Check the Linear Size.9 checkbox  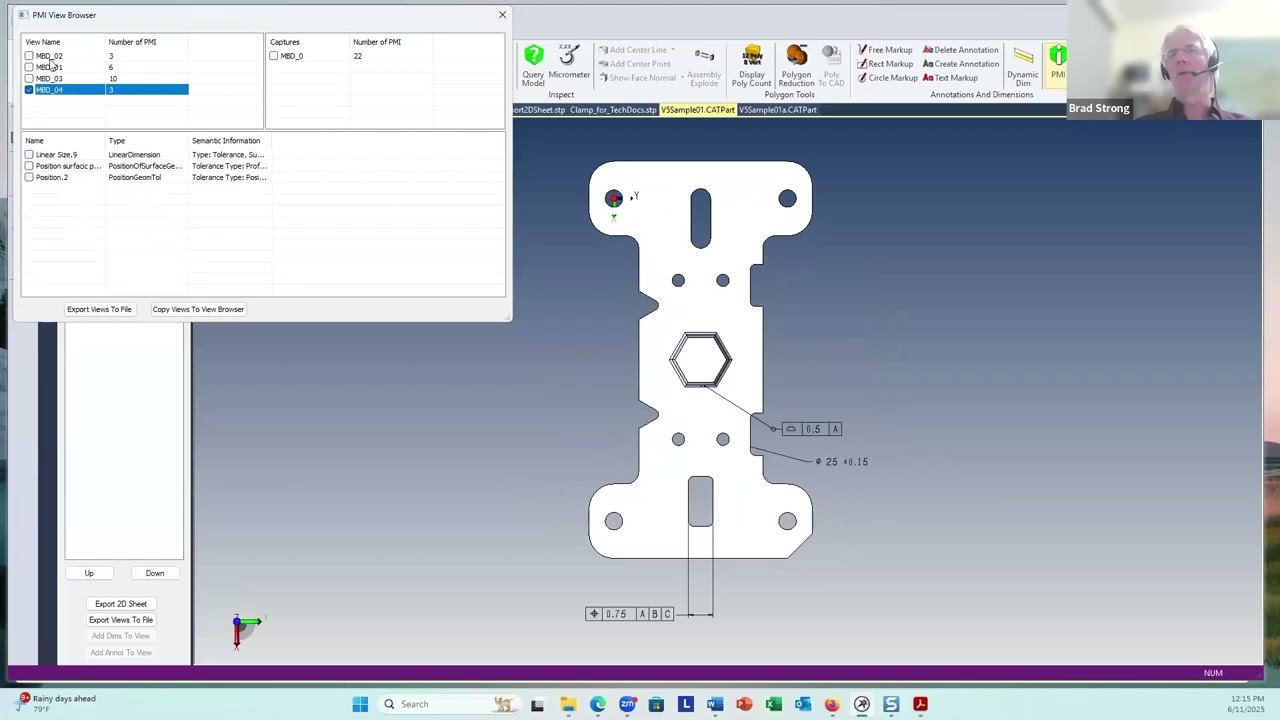pyautogui.click(x=29, y=155)
